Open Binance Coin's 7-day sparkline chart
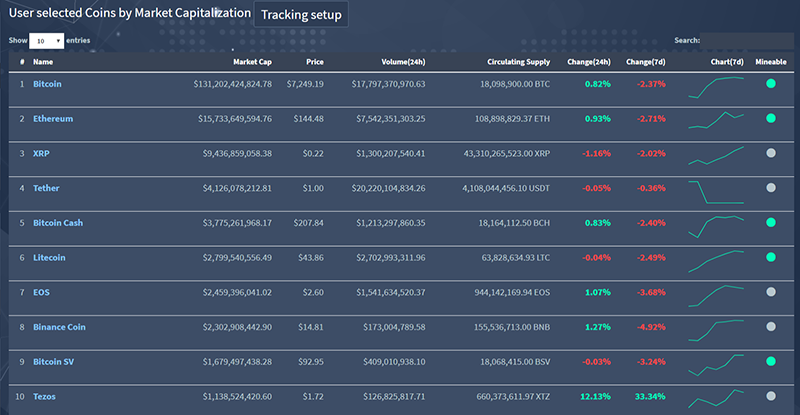Screen dimensions: 800x415 click(716, 330)
